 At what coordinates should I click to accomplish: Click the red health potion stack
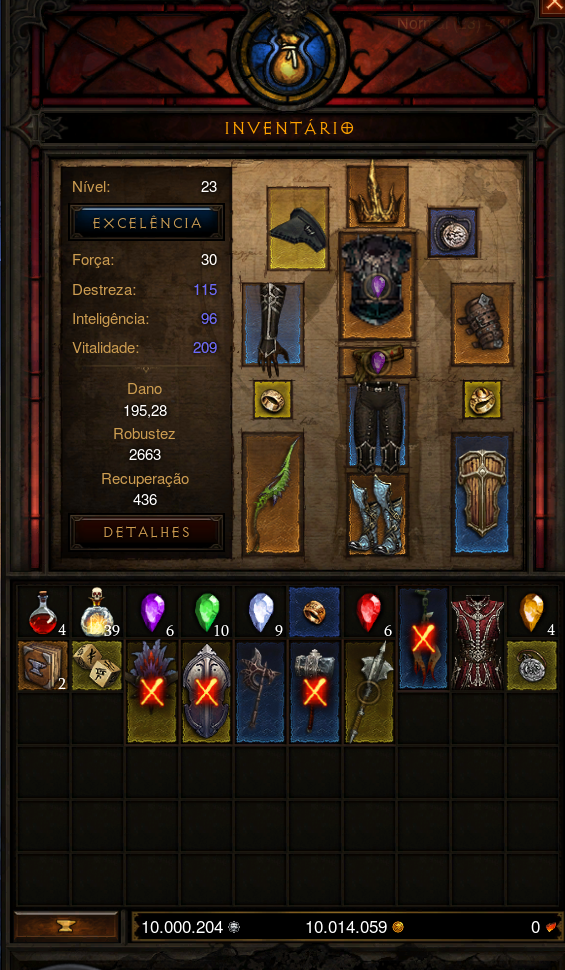pyautogui.click(x=43, y=612)
